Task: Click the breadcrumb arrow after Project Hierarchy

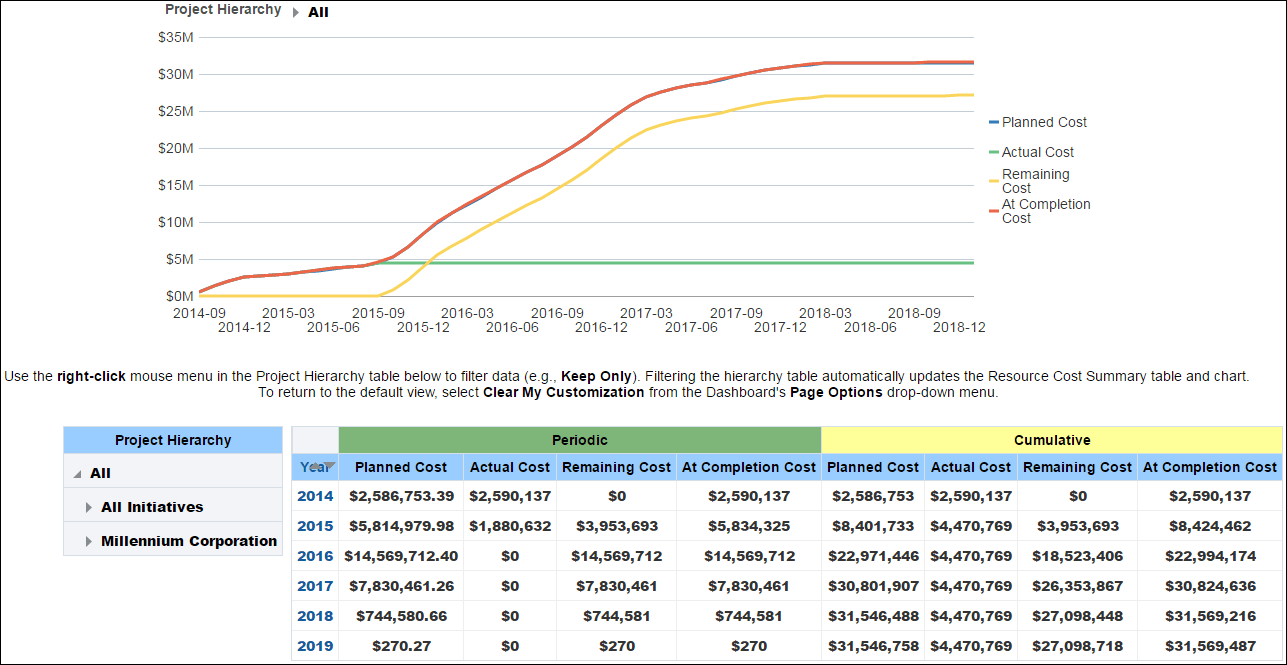Action: coord(295,11)
